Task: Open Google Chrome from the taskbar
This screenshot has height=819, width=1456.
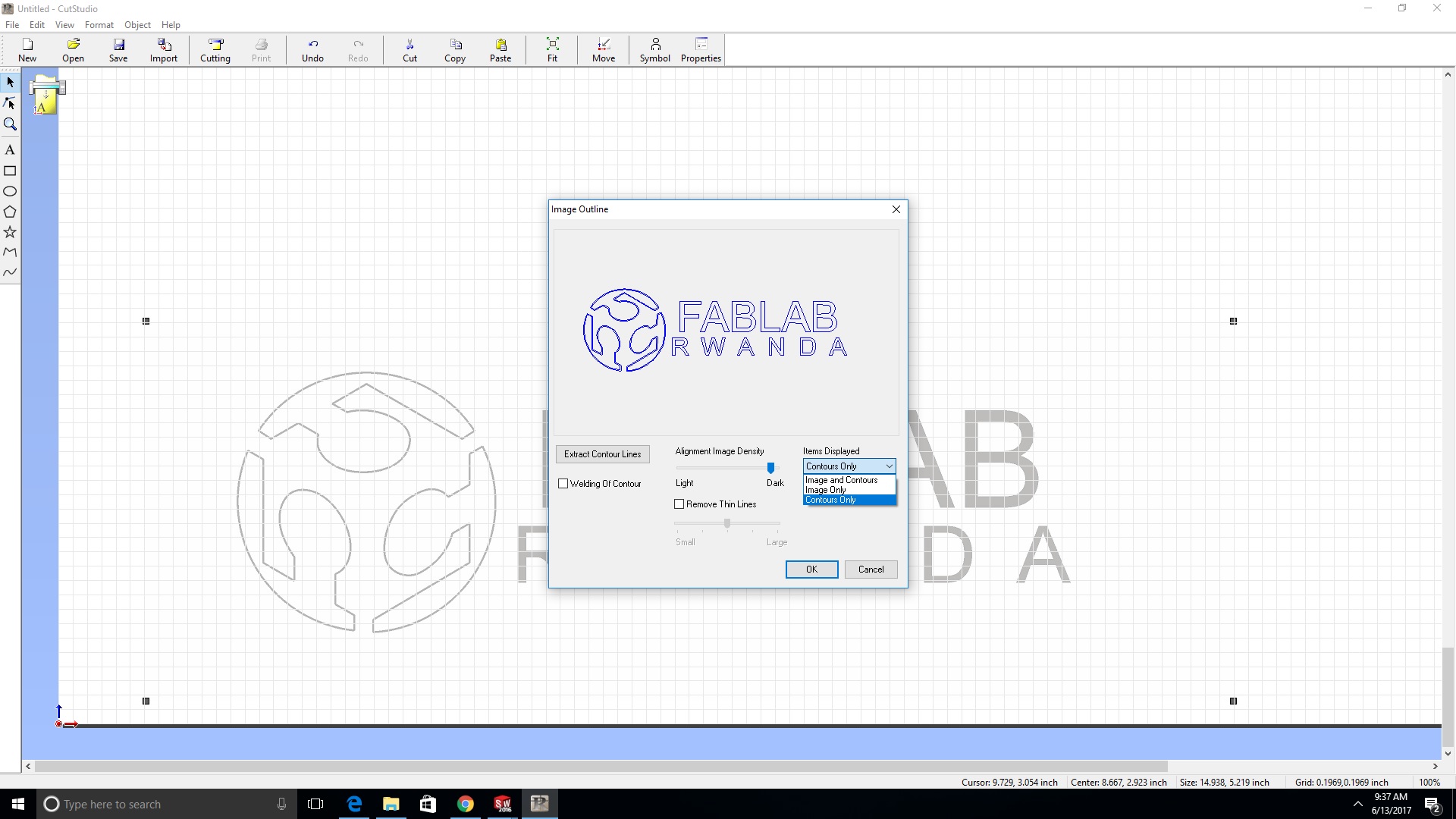Action: [465, 804]
